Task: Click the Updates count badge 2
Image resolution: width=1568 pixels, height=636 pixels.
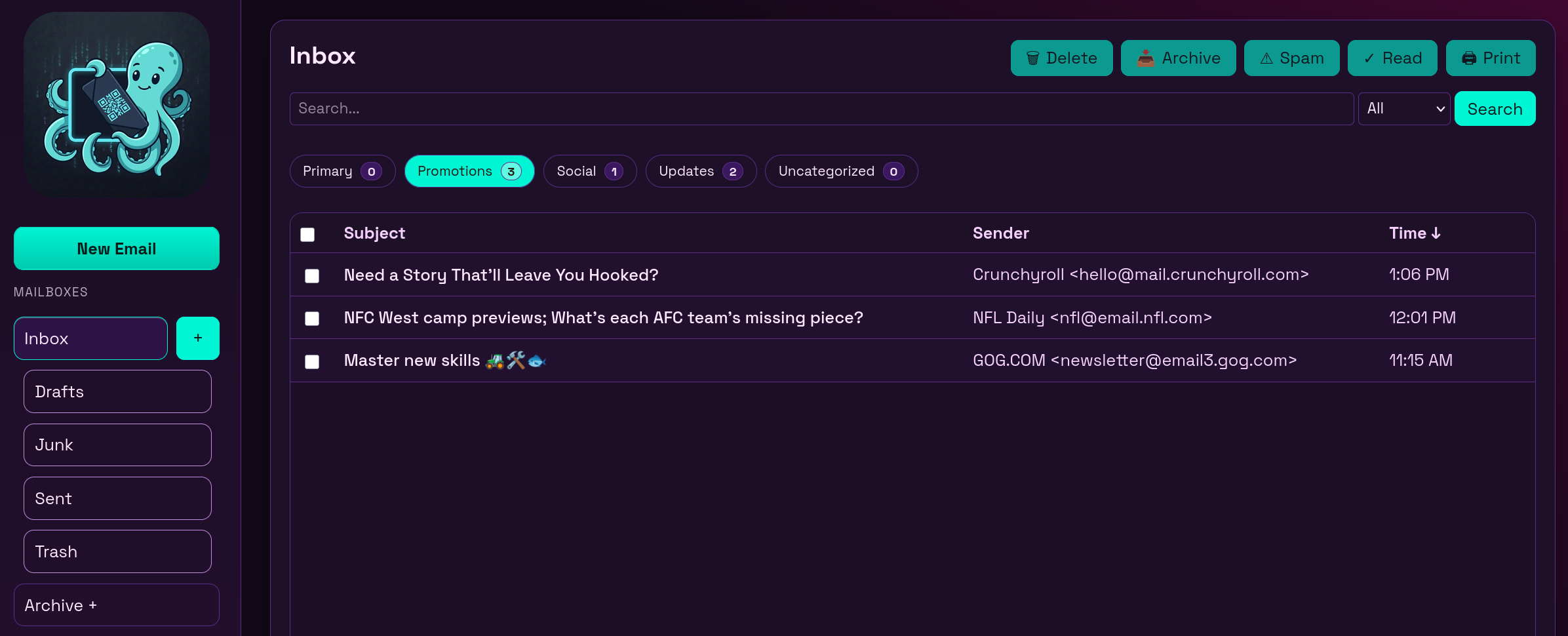Action: (x=733, y=171)
